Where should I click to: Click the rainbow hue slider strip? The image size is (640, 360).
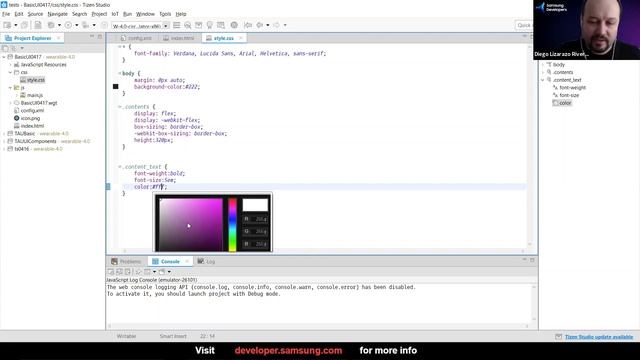point(232,224)
